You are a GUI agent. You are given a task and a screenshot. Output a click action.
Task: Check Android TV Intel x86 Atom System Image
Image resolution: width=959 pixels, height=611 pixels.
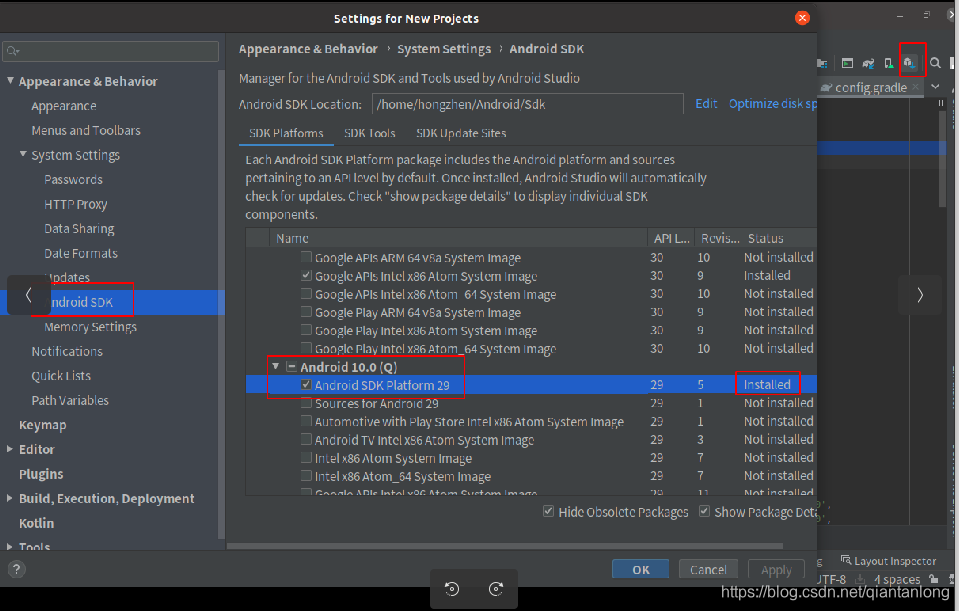pyautogui.click(x=306, y=439)
